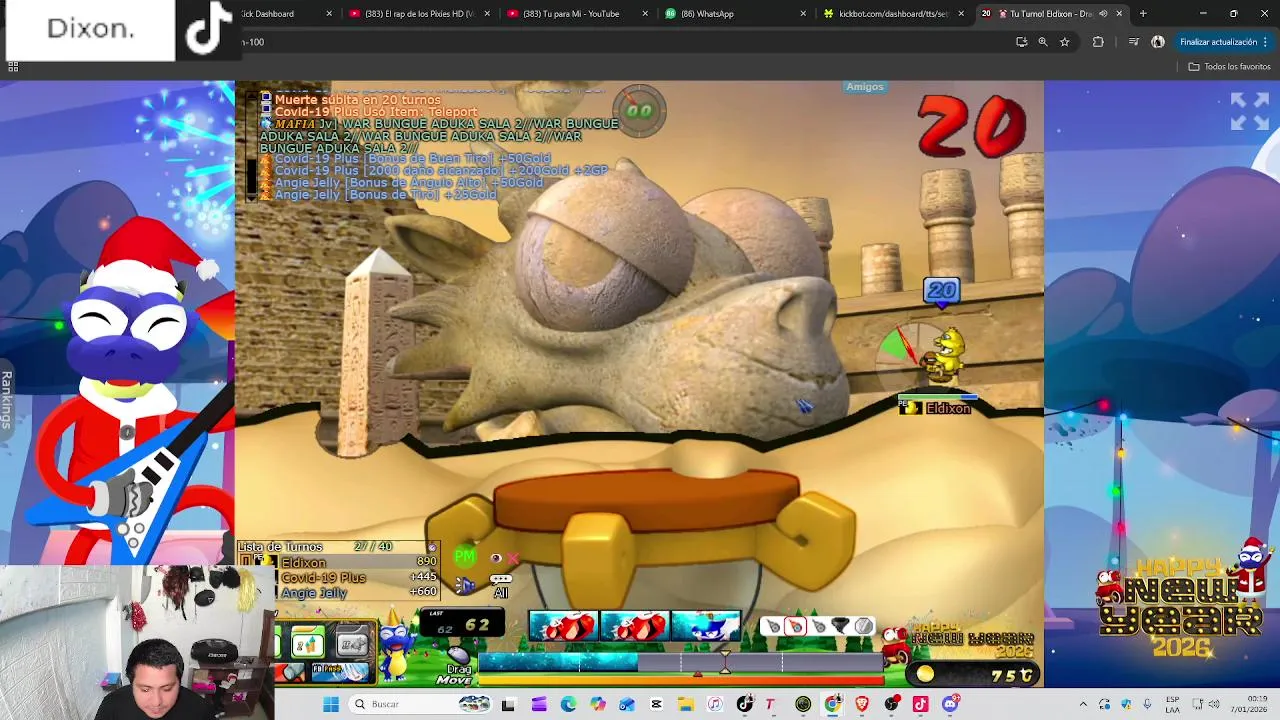
Task: Open Brave browser from the taskbar
Action: (862, 705)
